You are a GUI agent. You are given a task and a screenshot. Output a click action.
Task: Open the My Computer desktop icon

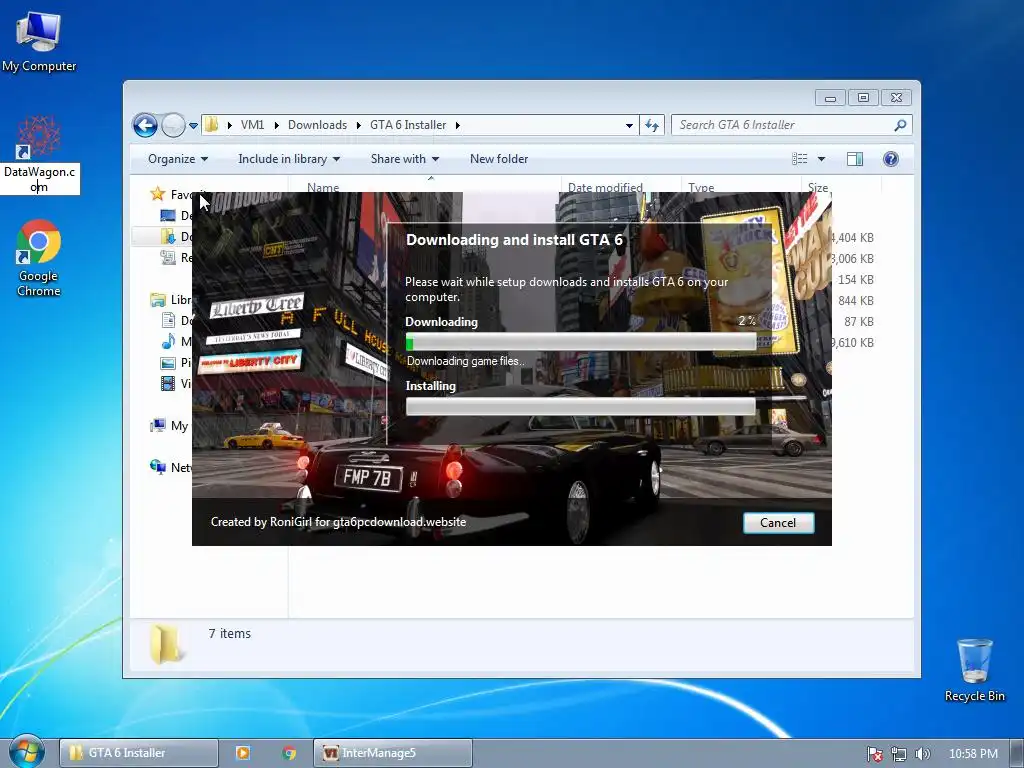coord(39,42)
